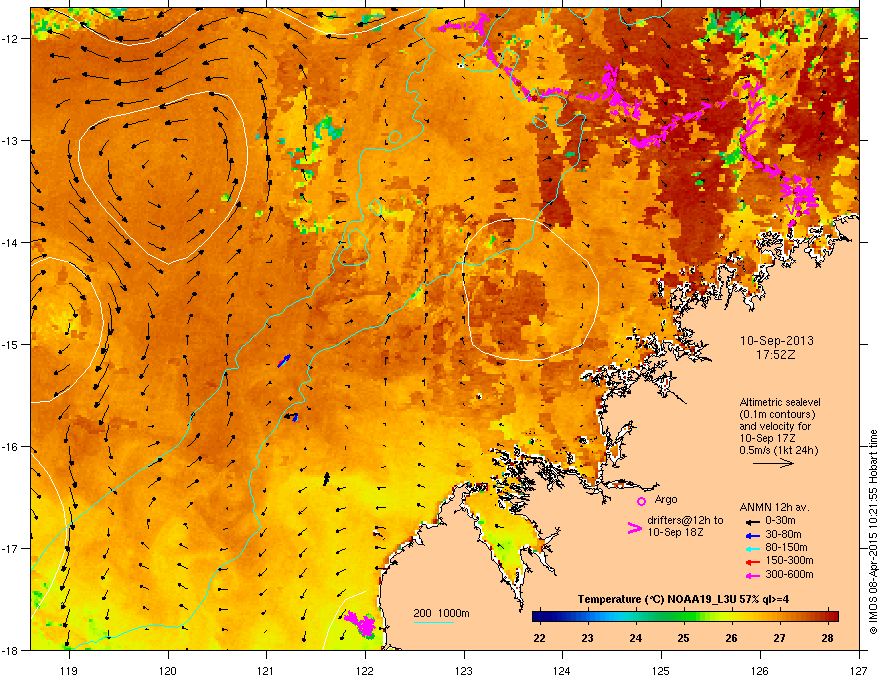Click the drifters@12h to legend text

[685, 521]
